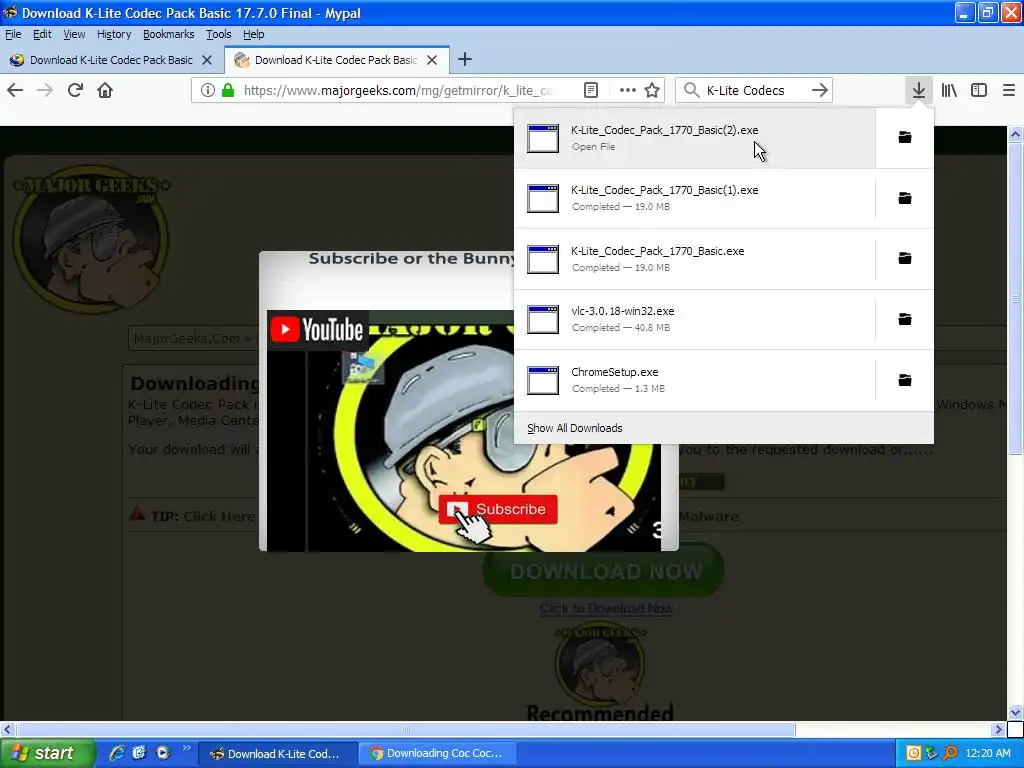This screenshot has width=1024, height=768.
Task: Go back using the browser back arrow
Action: [15, 90]
